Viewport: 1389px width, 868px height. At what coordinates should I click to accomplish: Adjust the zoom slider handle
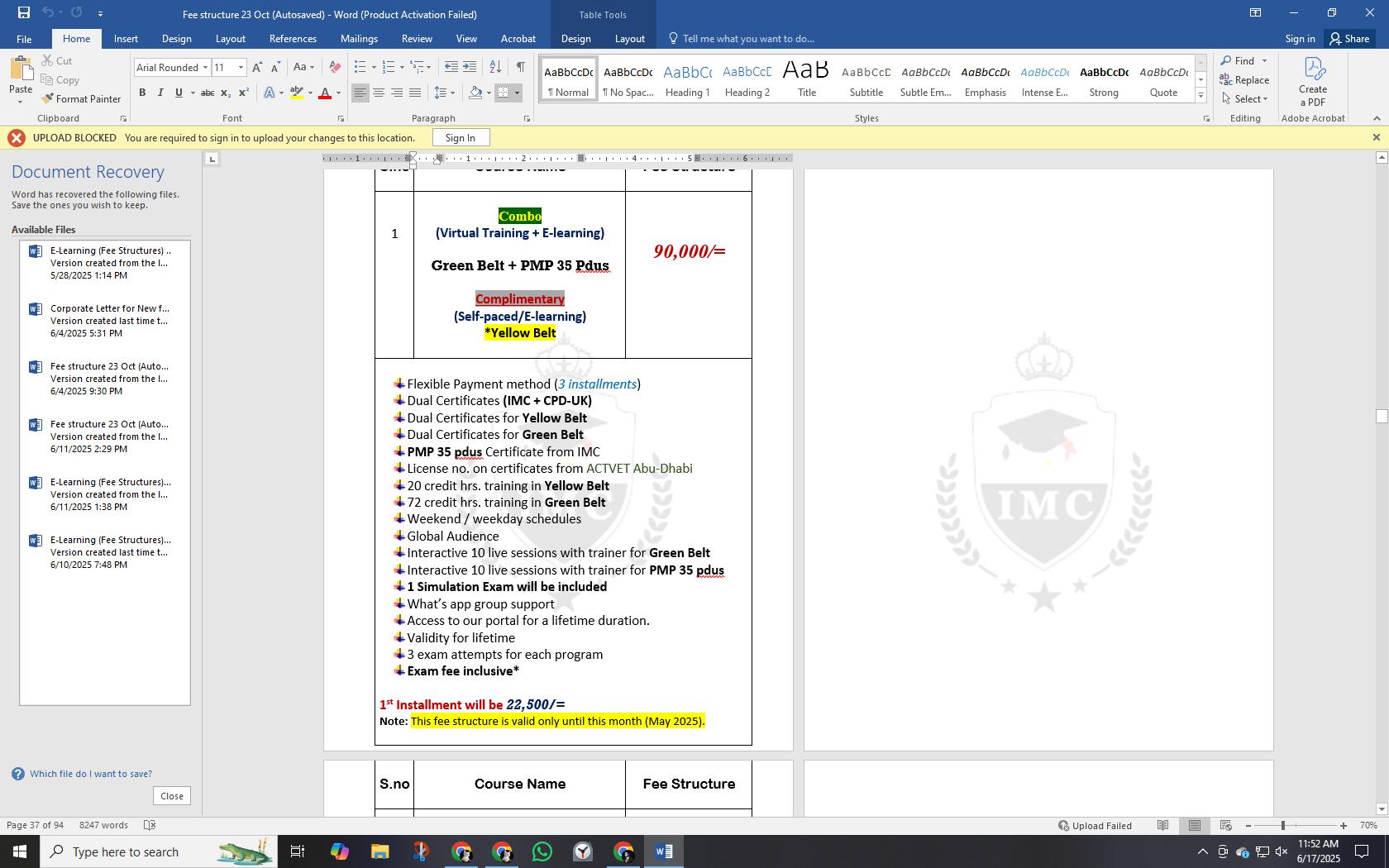tap(1283, 825)
